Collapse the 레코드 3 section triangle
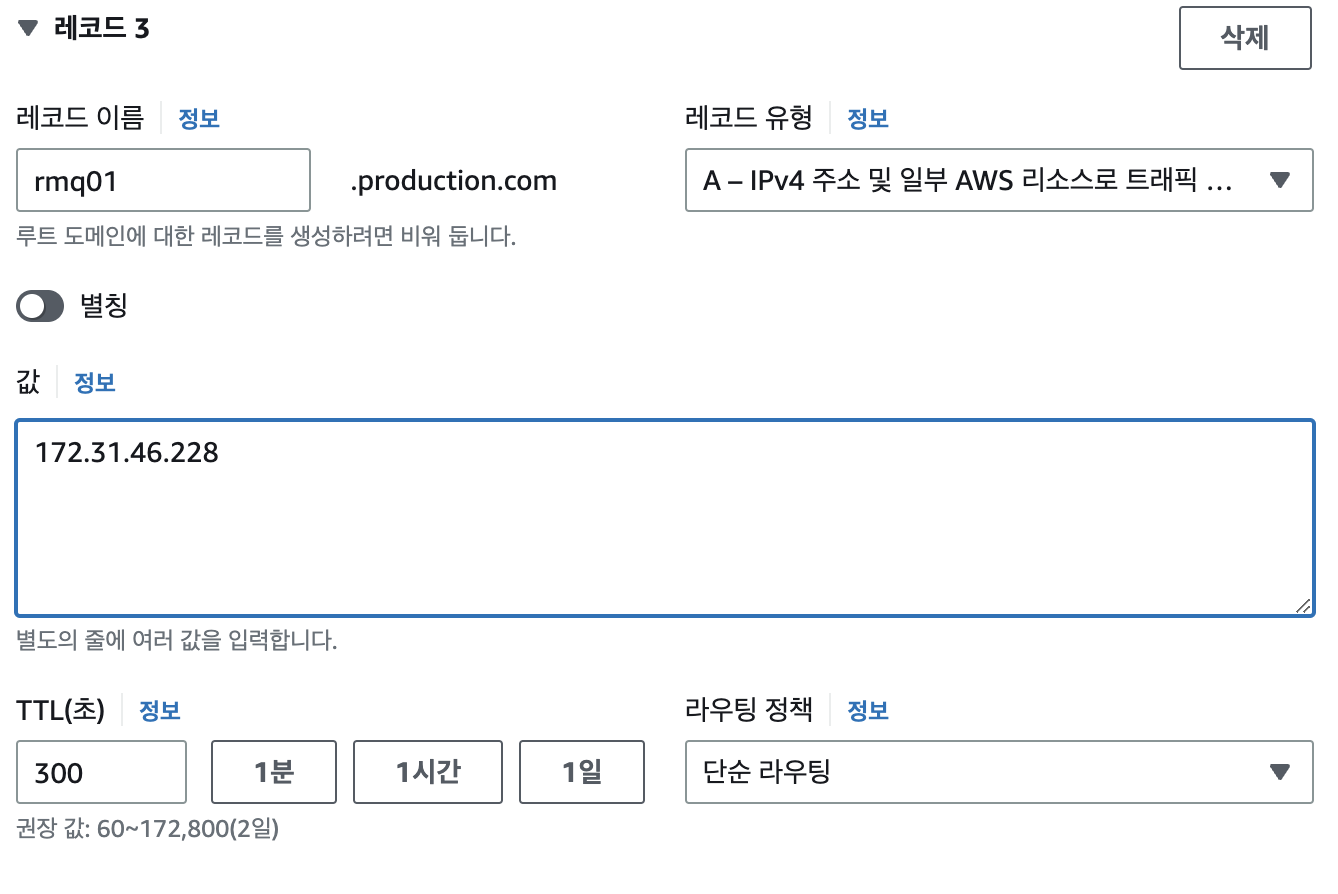 pos(27,29)
